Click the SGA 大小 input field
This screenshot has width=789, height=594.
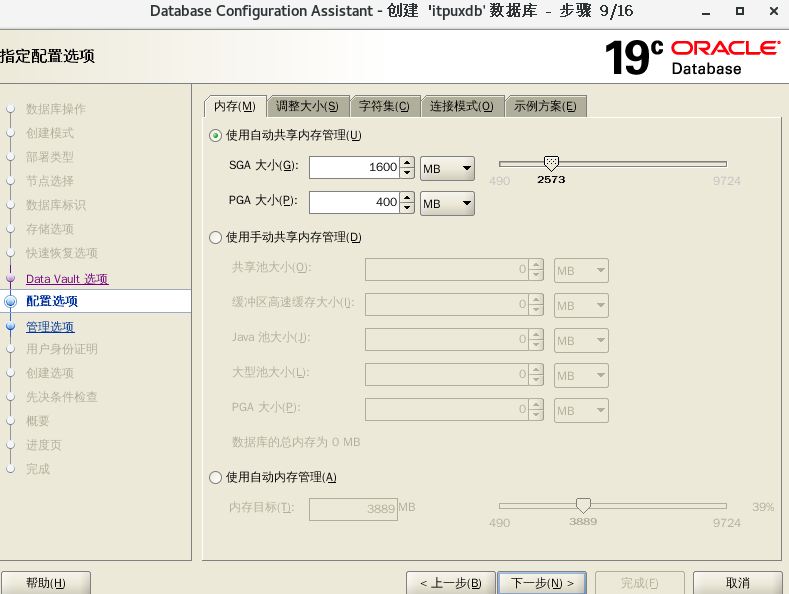tap(354, 167)
